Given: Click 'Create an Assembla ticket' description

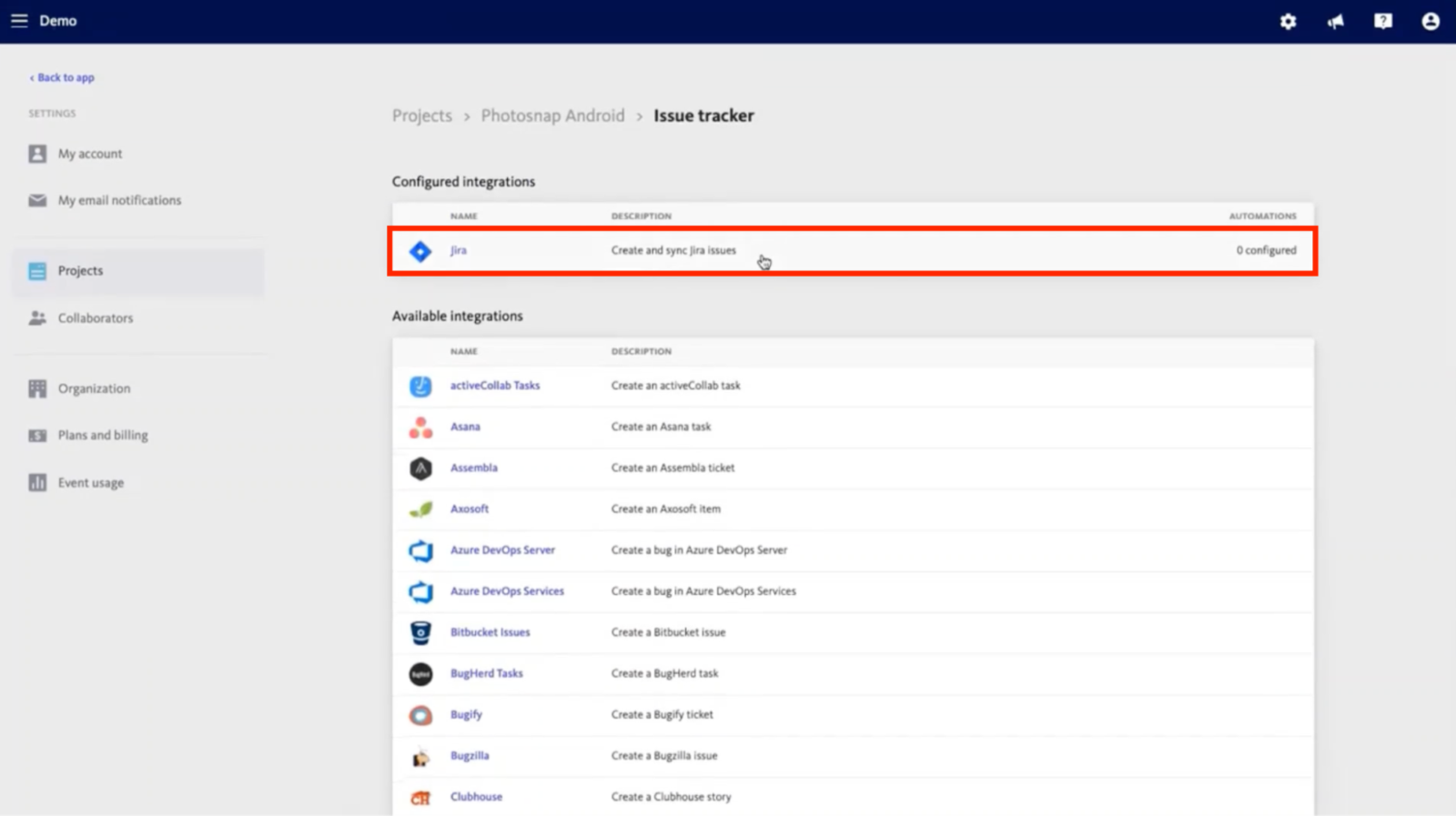Looking at the screenshot, I should click(x=672, y=468).
